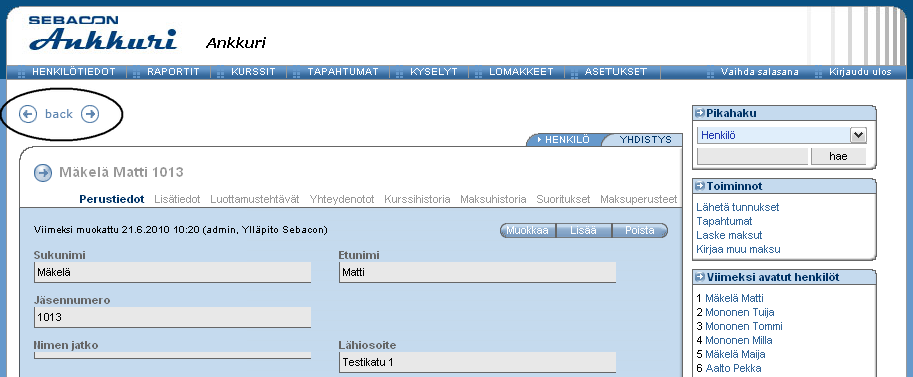This screenshot has width=913, height=377.
Task: Select the Yhteydenotot subtab
Action: coord(342,199)
